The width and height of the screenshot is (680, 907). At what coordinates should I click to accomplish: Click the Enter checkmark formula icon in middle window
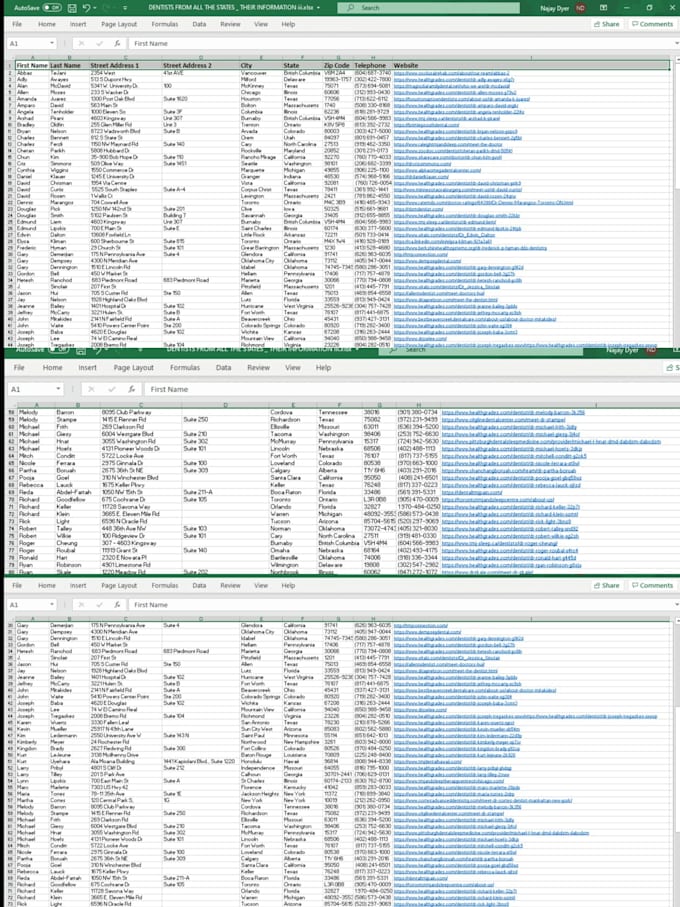coord(112,389)
